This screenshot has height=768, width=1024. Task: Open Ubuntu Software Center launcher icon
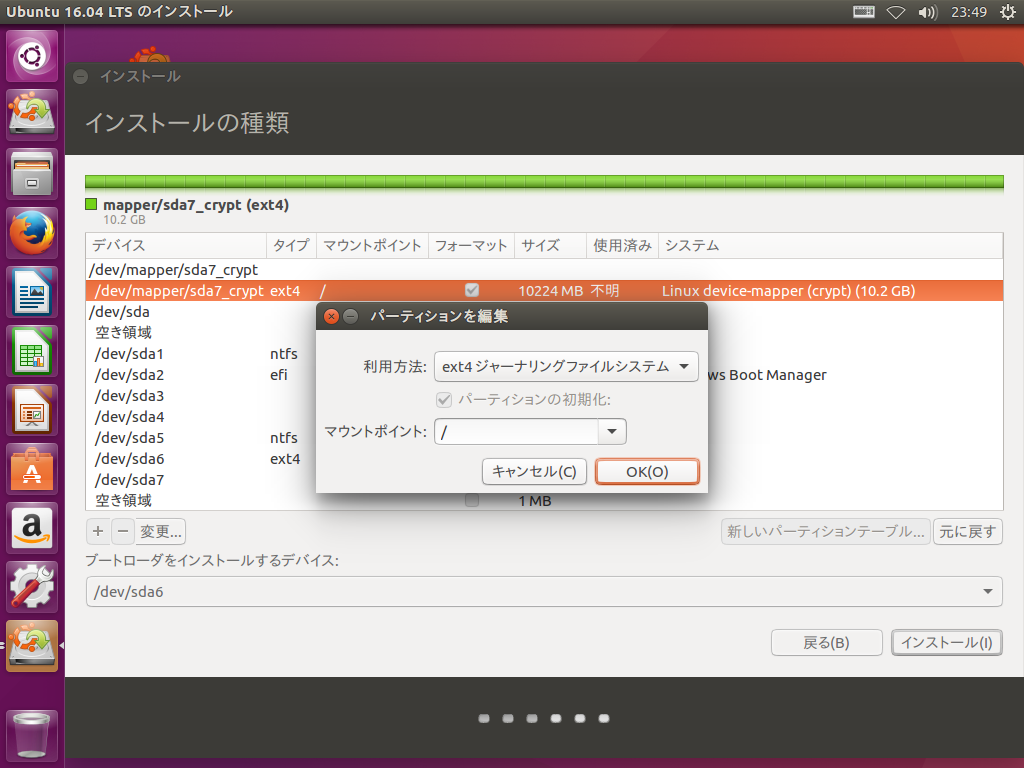(x=32, y=468)
